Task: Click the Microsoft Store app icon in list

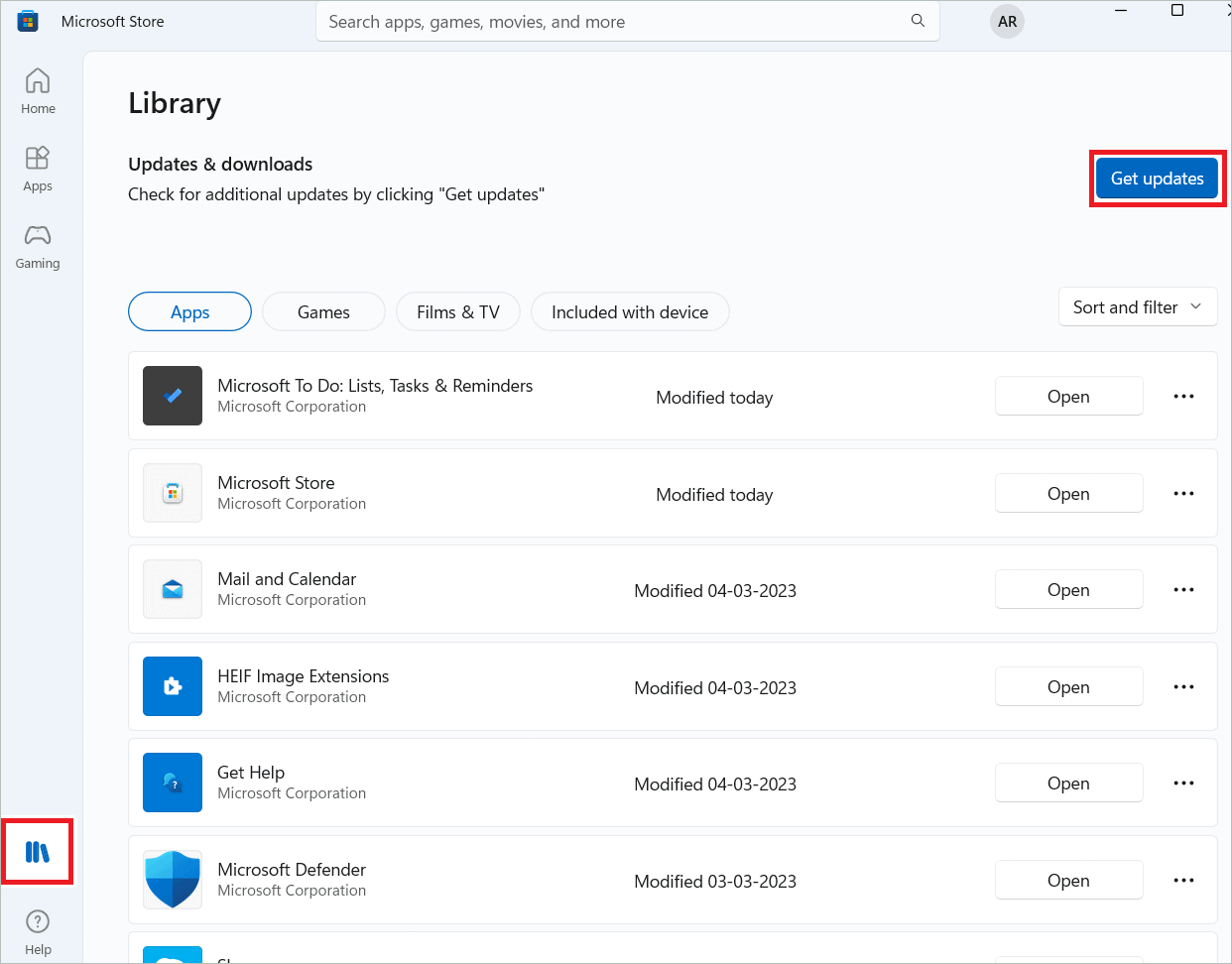Action: (173, 493)
